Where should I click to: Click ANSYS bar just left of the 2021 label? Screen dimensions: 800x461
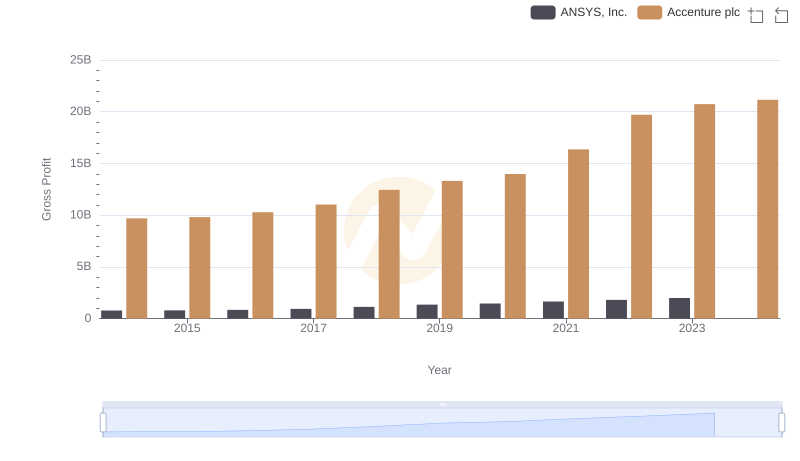553,310
